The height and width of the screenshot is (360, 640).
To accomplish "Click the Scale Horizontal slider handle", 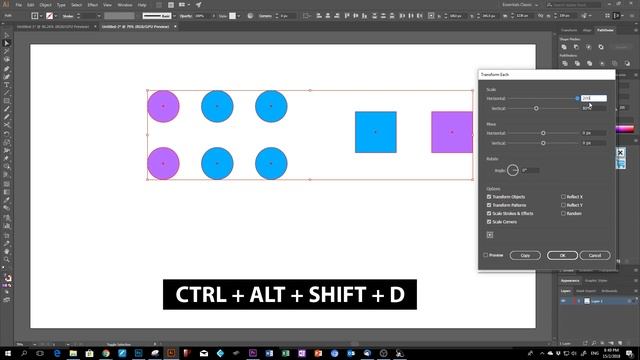I will (577, 98).
